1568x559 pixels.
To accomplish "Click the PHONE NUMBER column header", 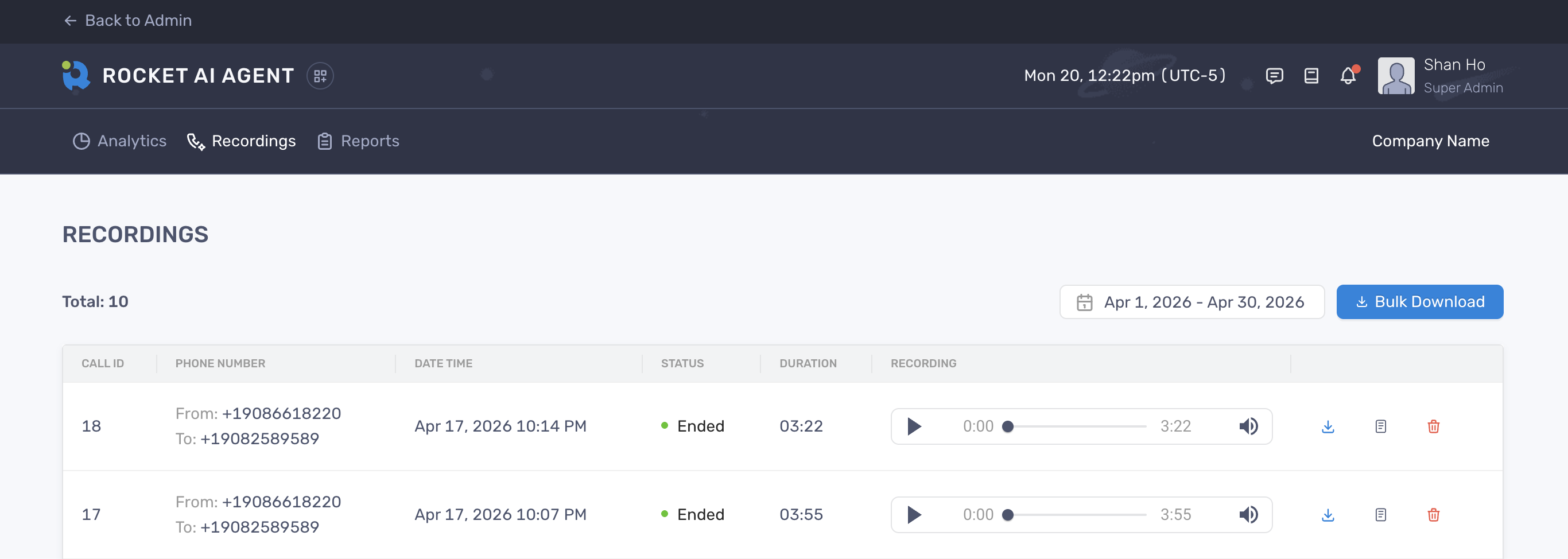I will click(220, 363).
